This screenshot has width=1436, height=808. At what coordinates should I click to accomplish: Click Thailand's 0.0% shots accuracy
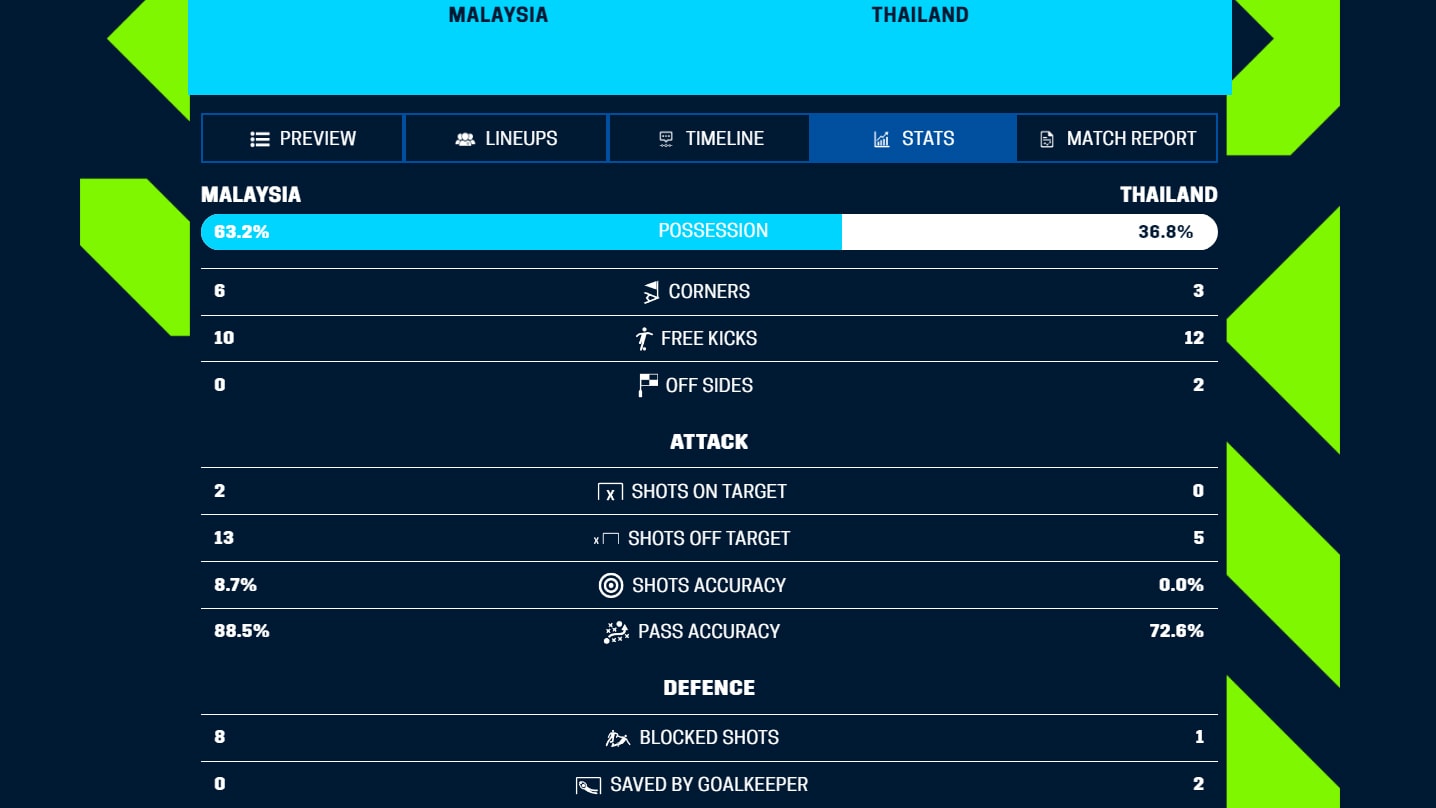click(1181, 585)
